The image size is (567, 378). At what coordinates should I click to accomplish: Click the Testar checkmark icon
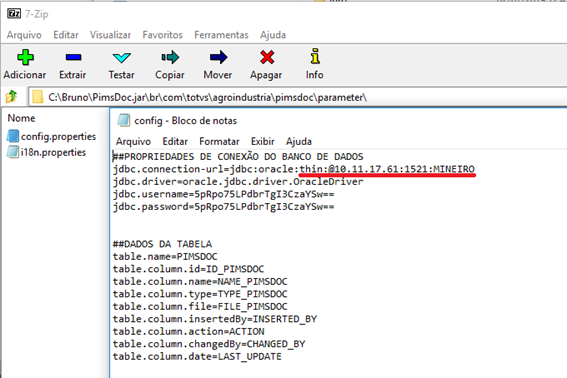121,58
